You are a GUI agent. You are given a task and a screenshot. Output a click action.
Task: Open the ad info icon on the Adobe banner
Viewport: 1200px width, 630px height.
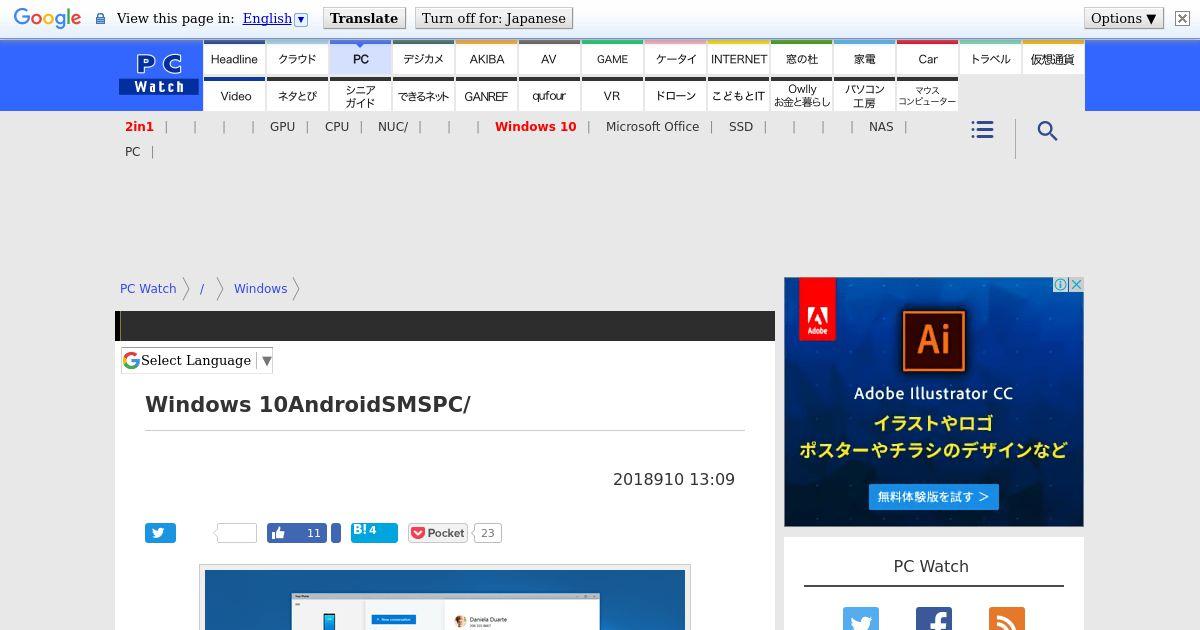pos(1061,285)
